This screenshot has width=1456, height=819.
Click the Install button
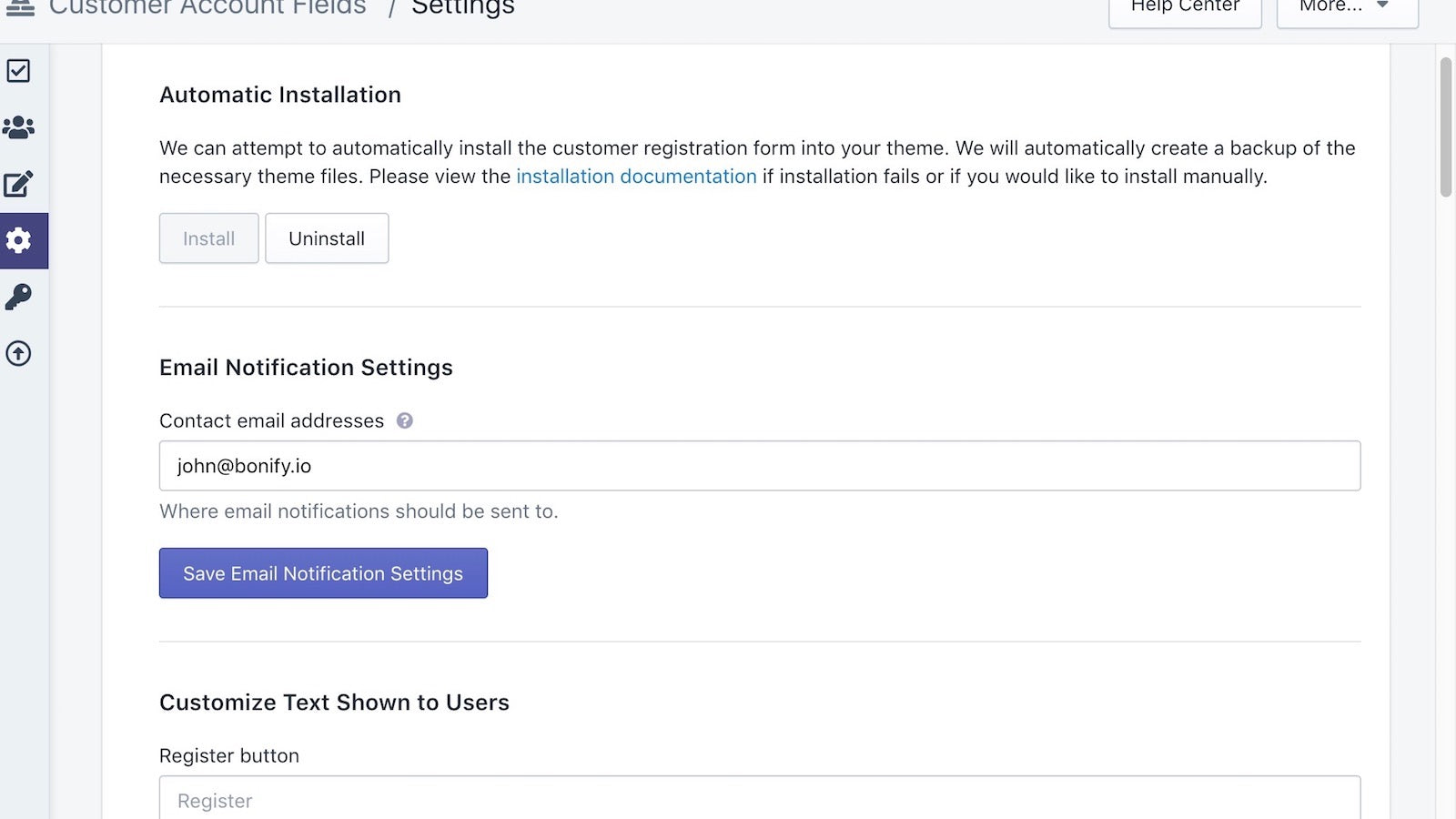pyautogui.click(x=208, y=238)
